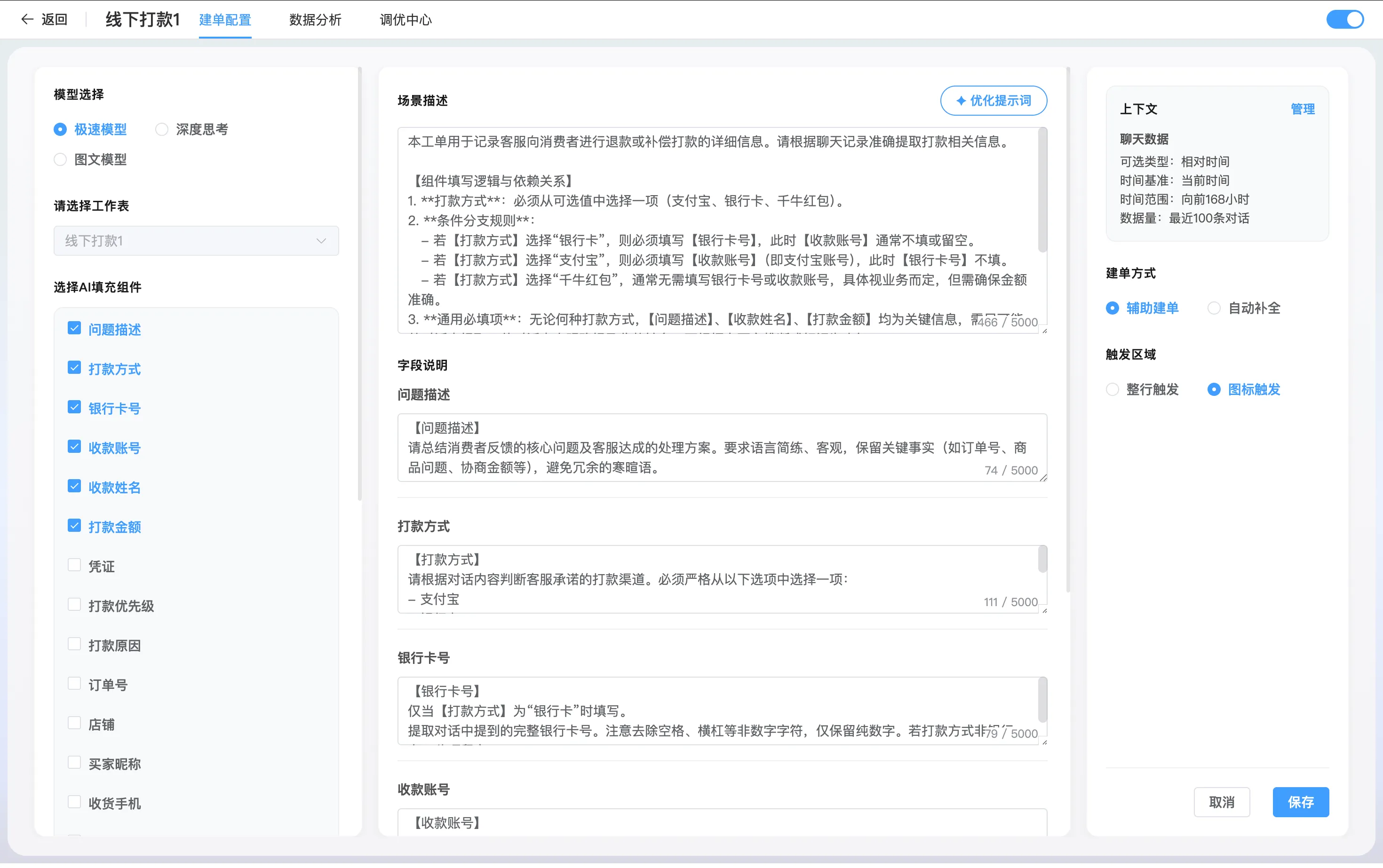
Task: Toggle the blue switch at top right
Action: tap(1344, 20)
